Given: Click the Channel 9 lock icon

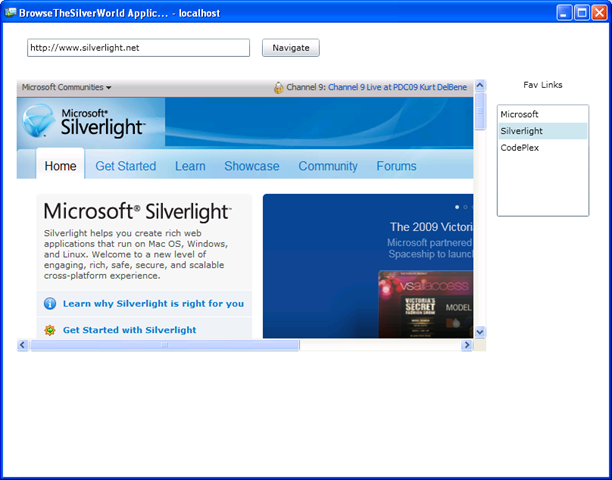Looking at the screenshot, I should tap(278, 87).
